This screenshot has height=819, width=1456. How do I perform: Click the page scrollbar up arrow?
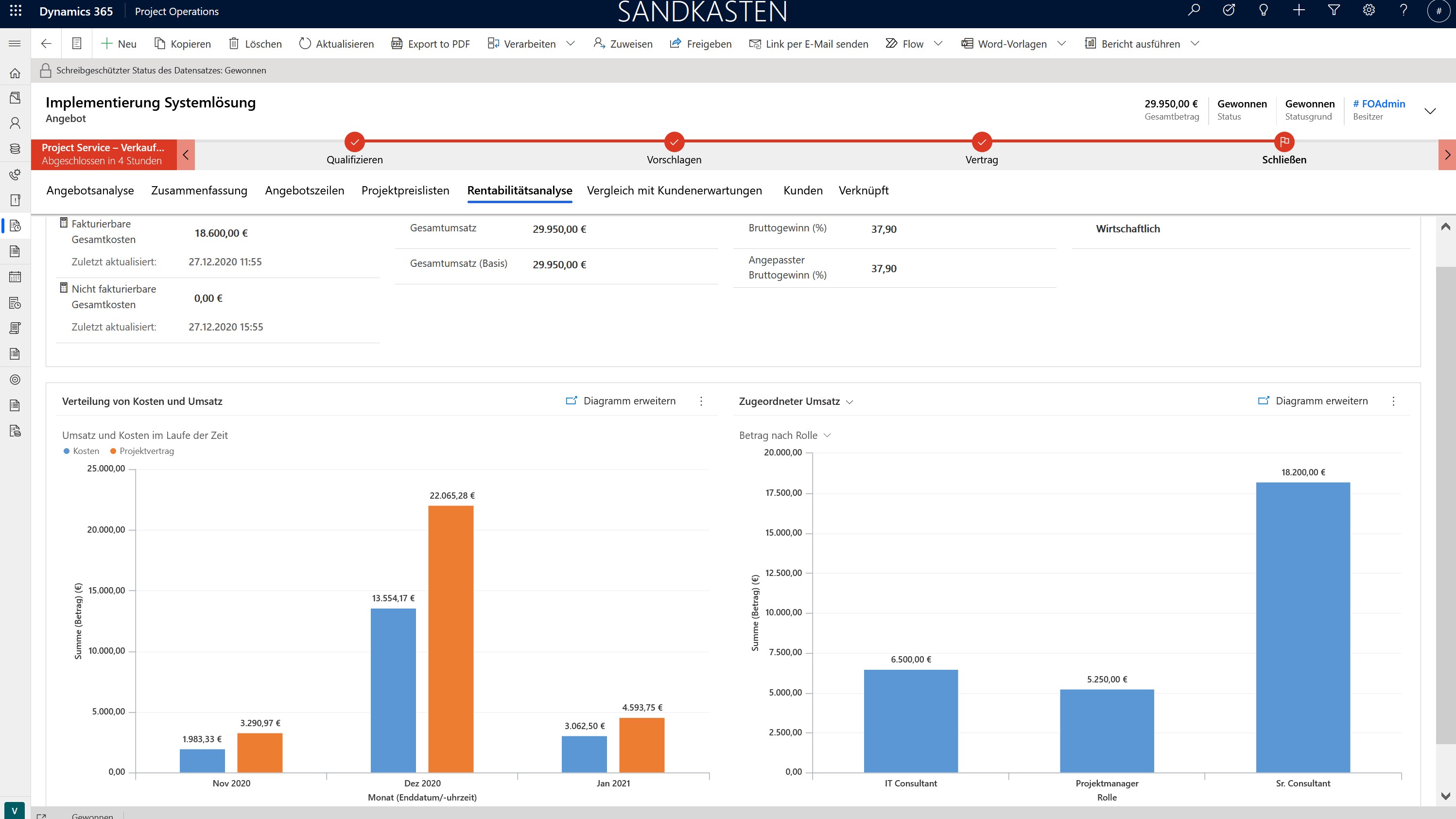pos(1445,227)
